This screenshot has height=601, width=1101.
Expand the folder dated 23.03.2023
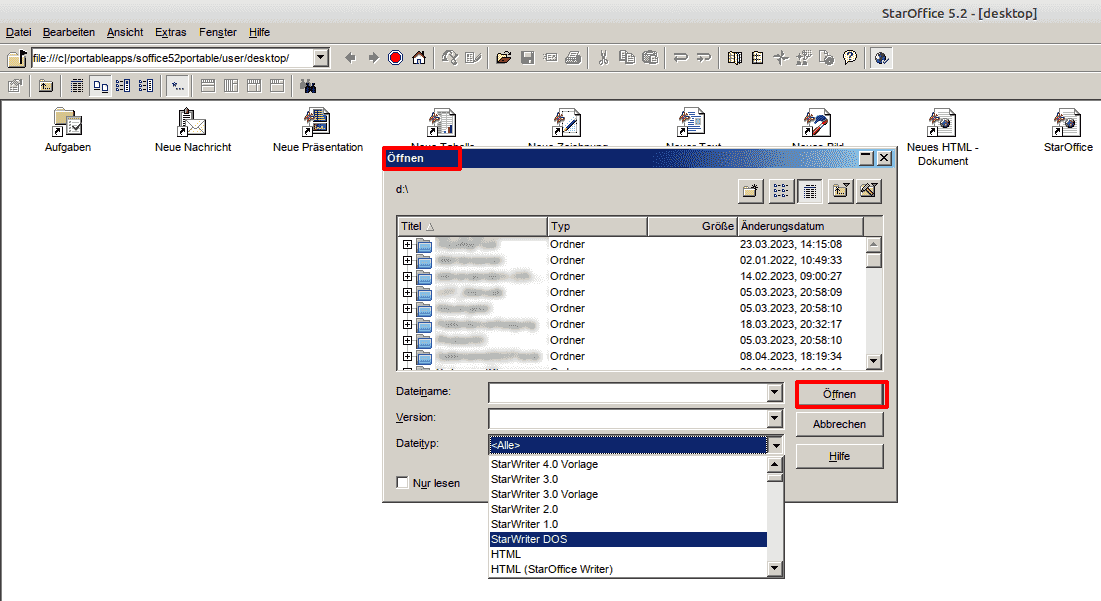click(x=407, y=244)
